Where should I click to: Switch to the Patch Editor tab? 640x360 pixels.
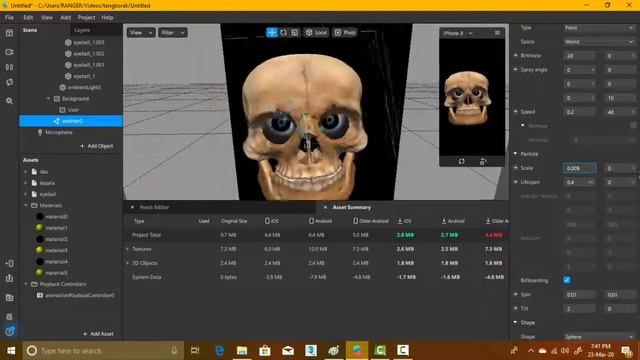click(154, 207)
